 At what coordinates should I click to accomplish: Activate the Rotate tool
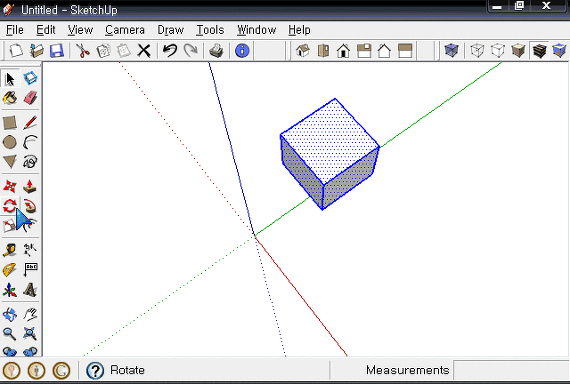pyautogui.click(x=10, y=206)
